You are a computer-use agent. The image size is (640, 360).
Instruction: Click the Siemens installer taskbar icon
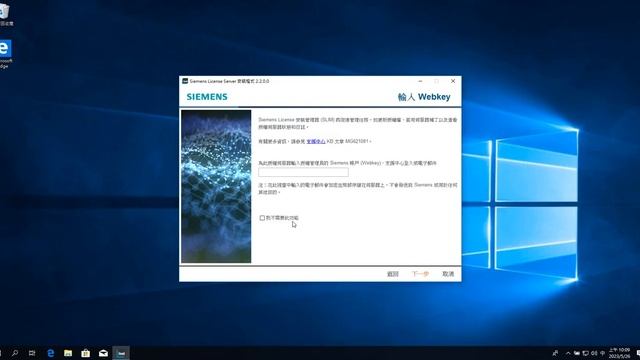(121, 353)
